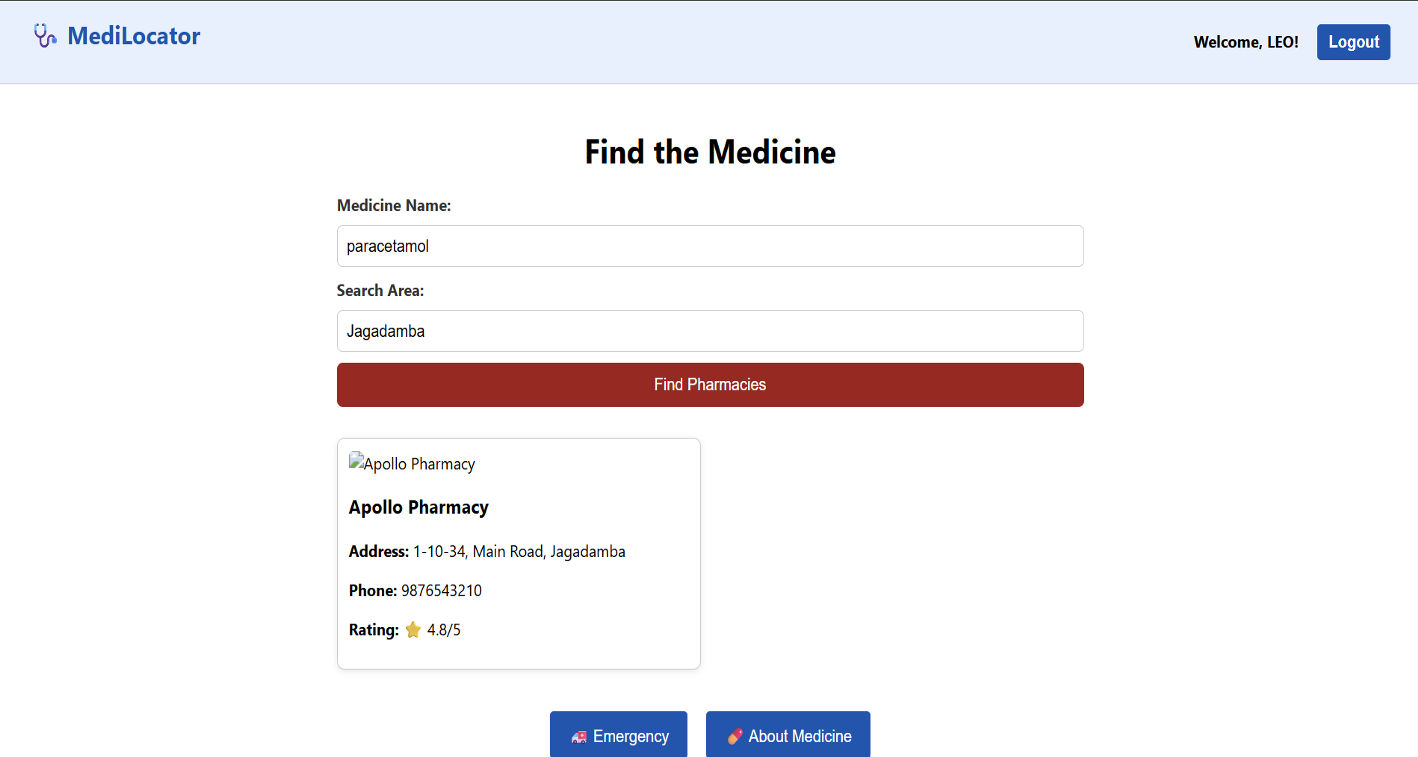Screen dimensions: 1418x757
Task: Click the address 1-10-34, Main Road, Jagadamba
Action: (x=519, y=552)
